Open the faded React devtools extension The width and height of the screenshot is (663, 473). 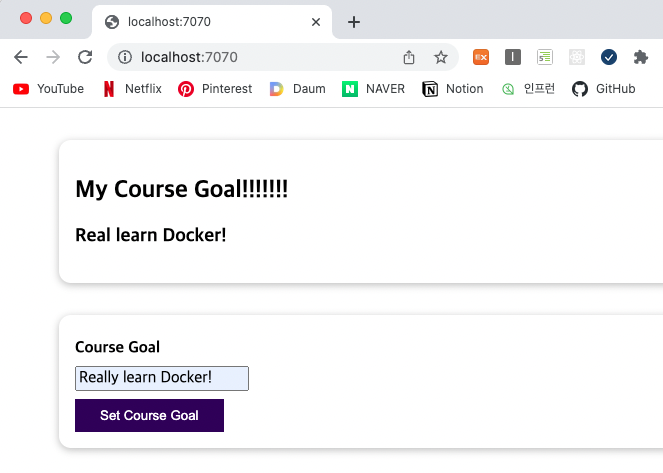click(577, 57)
